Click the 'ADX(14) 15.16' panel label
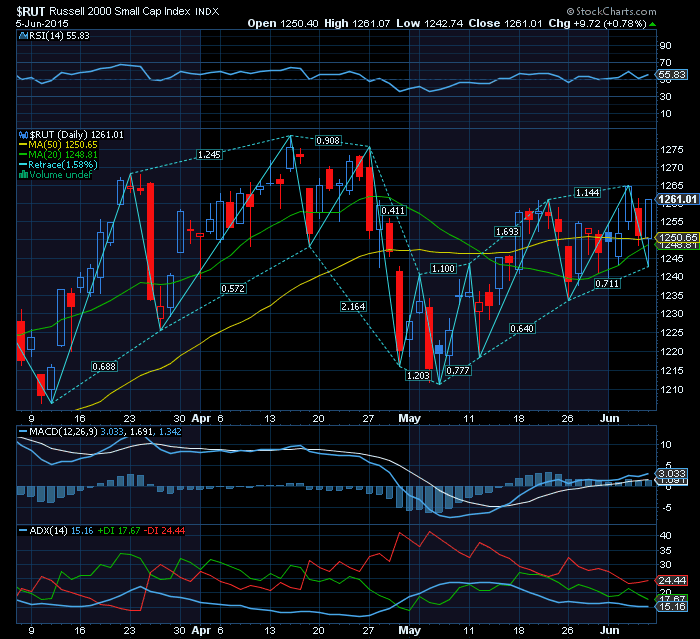 tap(61, 530)
